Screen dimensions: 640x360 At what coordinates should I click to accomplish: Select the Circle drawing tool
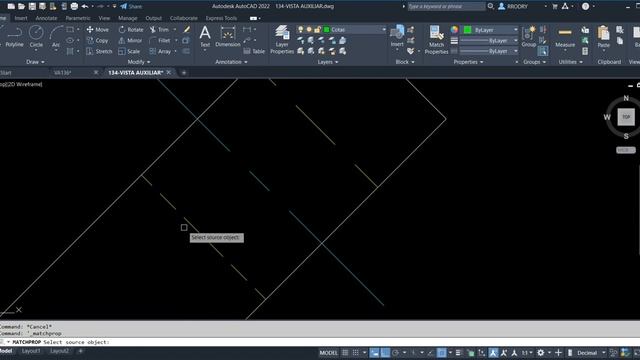[36, 36]
